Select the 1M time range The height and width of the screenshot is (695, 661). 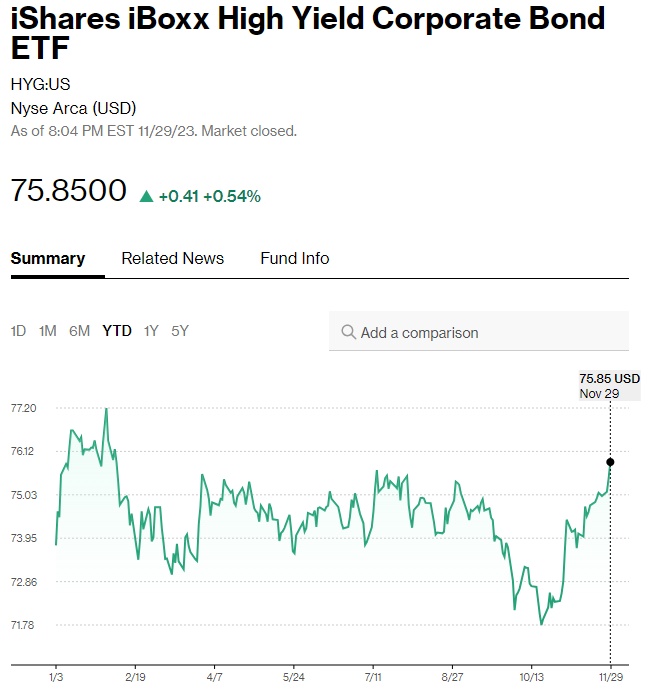pos(47,331)
